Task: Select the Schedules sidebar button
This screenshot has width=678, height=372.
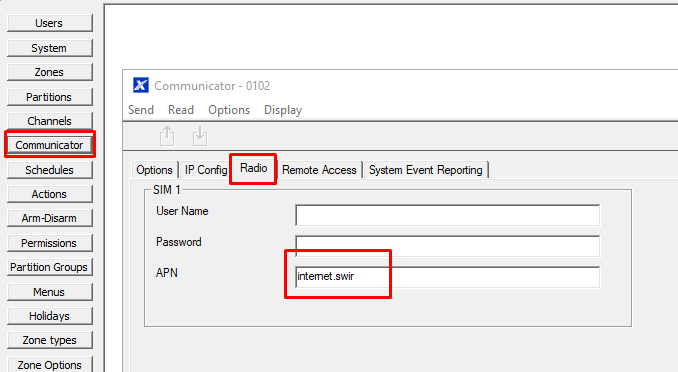Action: point(49,170)
